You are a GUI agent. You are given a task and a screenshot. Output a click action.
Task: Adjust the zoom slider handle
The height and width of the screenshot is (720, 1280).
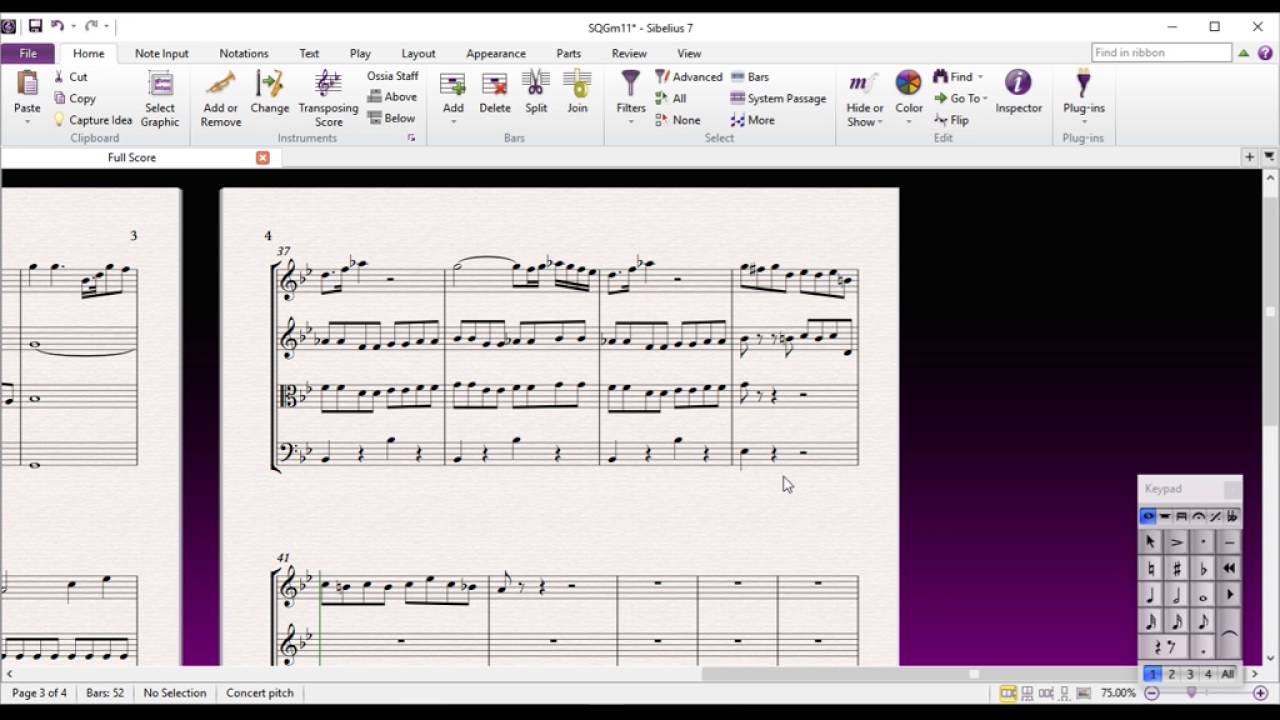[x=1191, y=693]
